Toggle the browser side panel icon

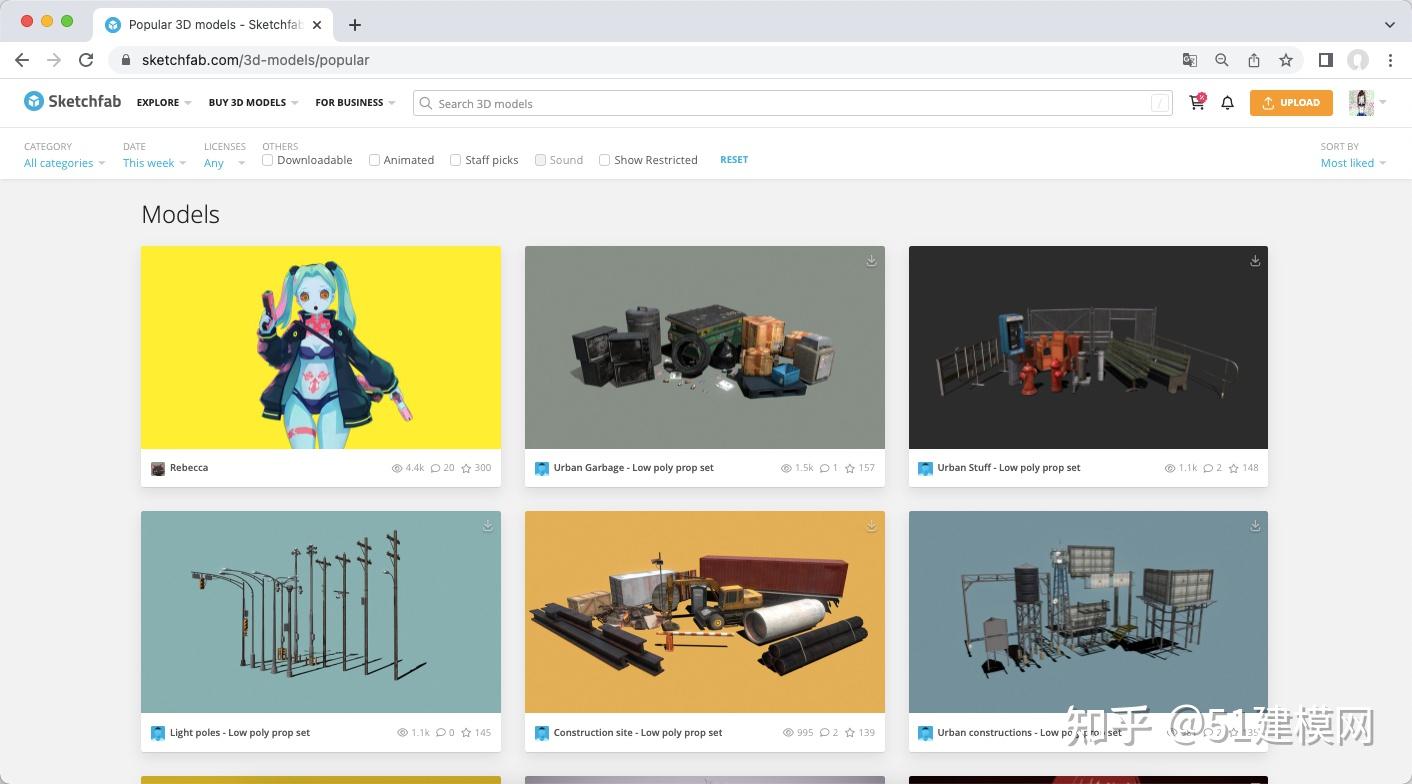coord(1326,60)
